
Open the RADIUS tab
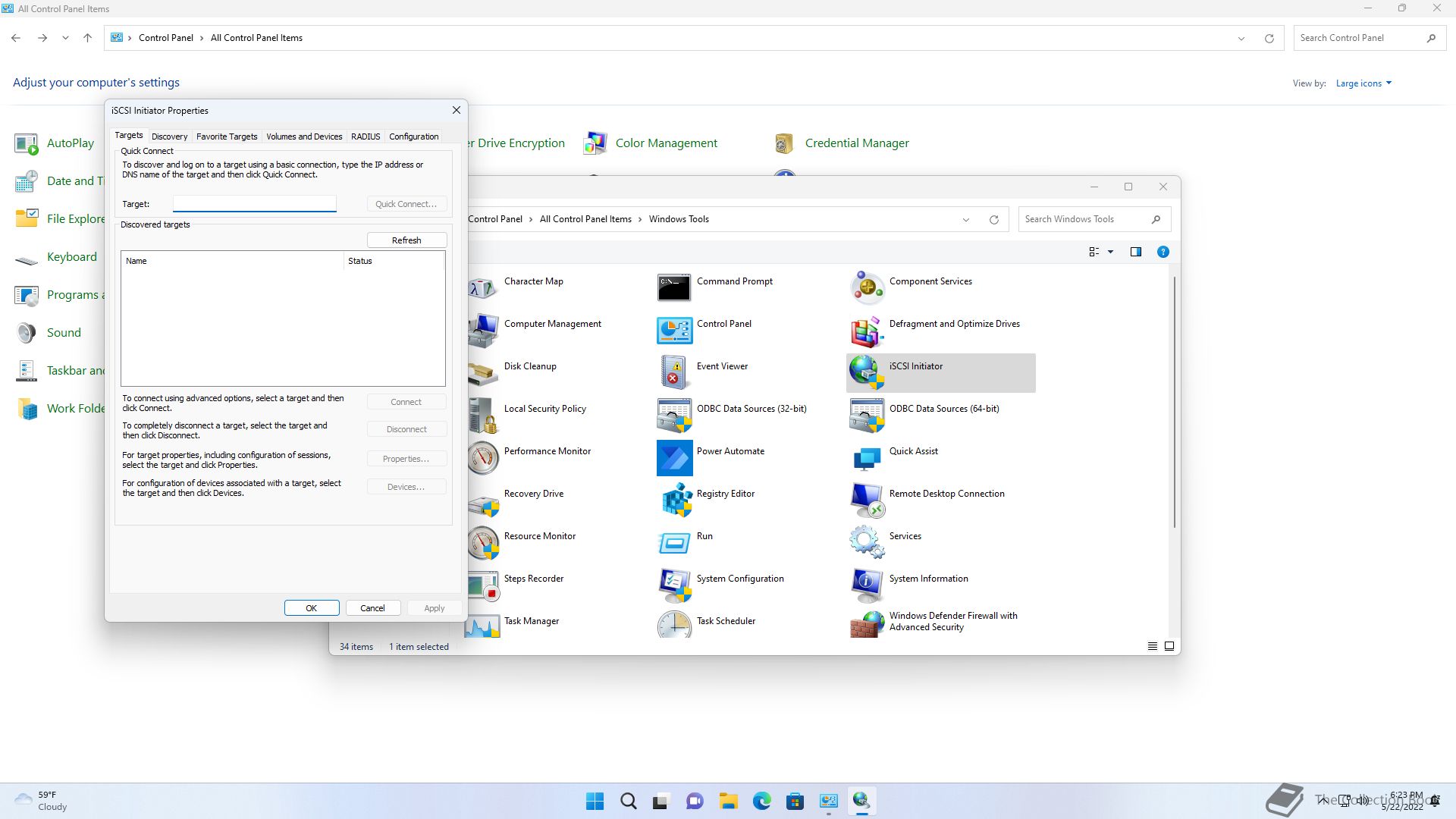366,136
